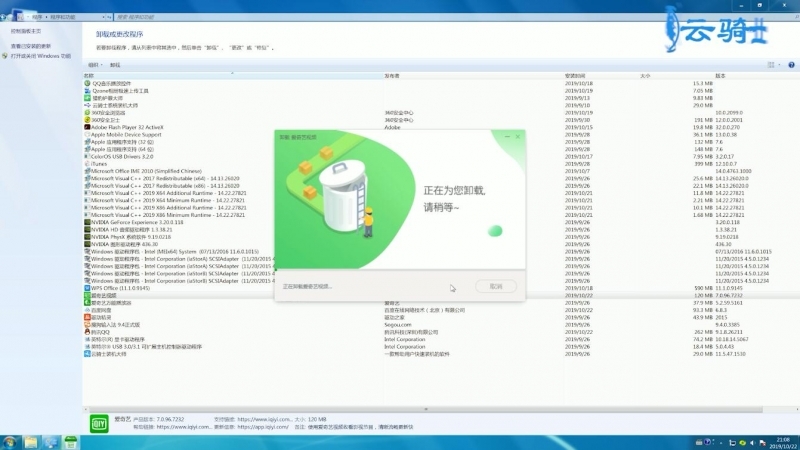Click the change view icon in toolbar
Viewport: 800px width, 450px height.
point(771,65)
